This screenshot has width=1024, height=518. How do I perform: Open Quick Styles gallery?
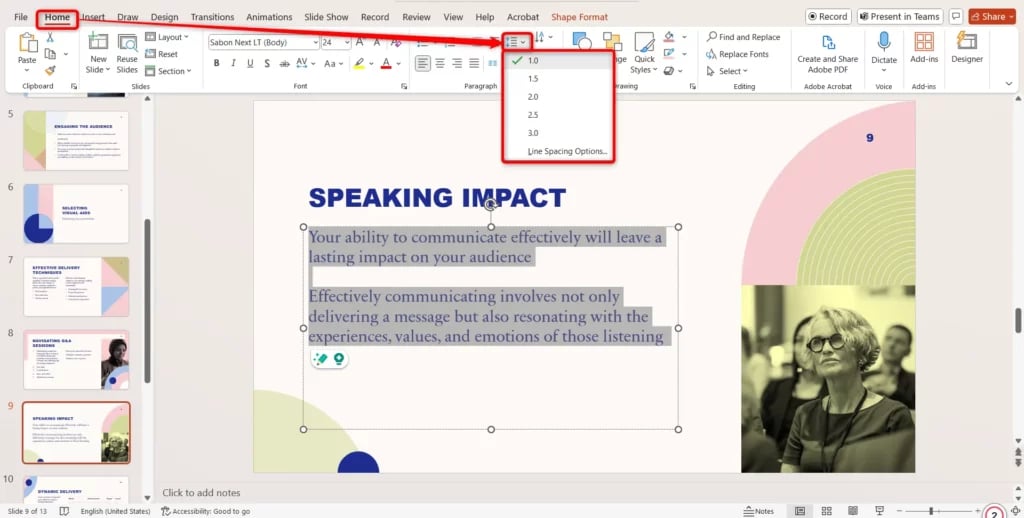(x=644, y=52)
